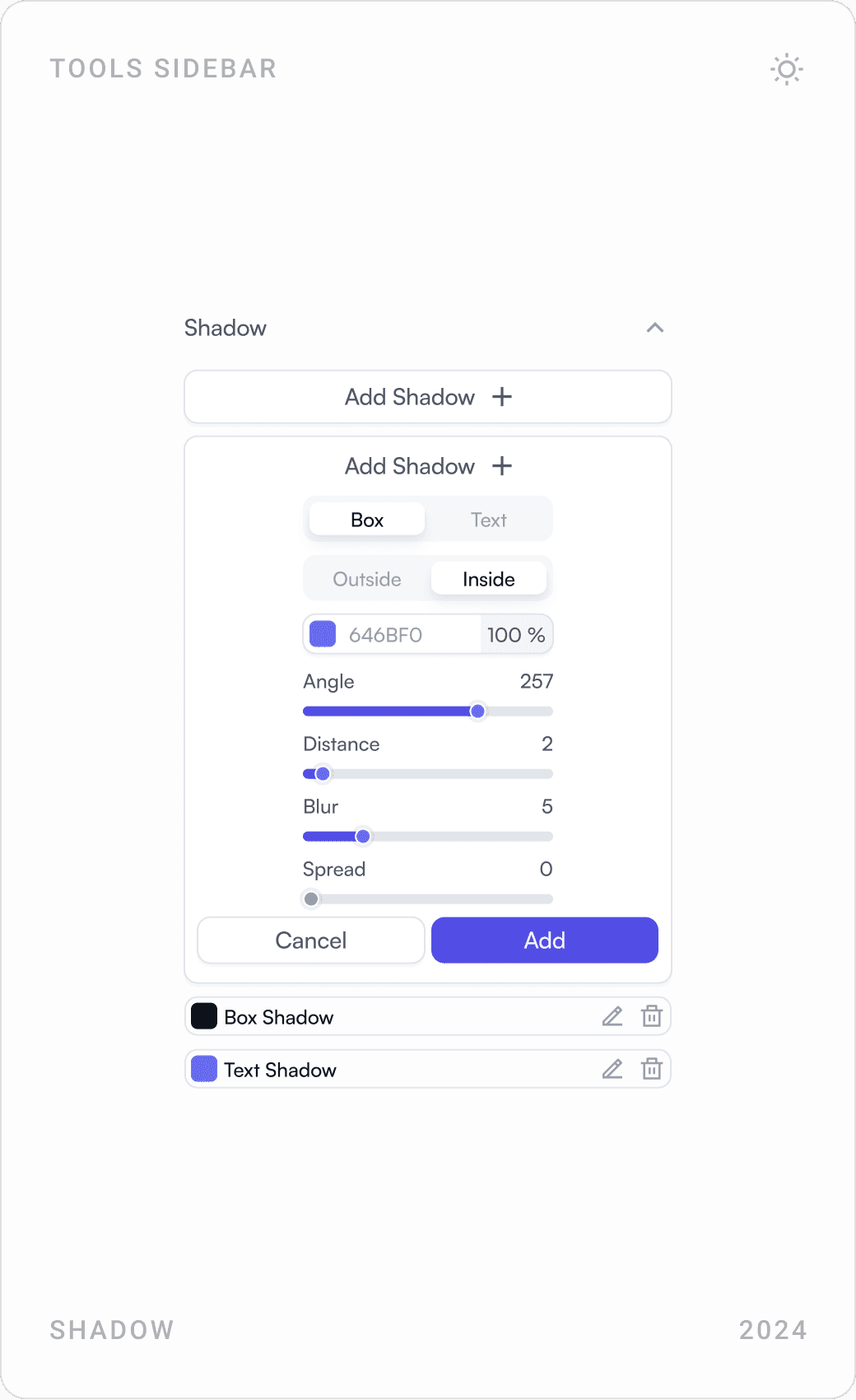Select the Inside option
Screen dimensions: 856x1400
[489, 578]
